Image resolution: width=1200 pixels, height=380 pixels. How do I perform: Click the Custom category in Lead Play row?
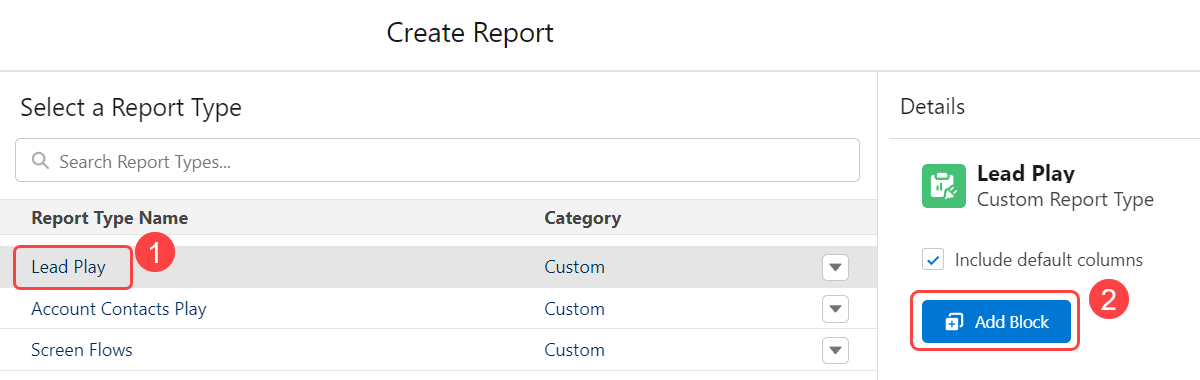[x=574, y=267]
